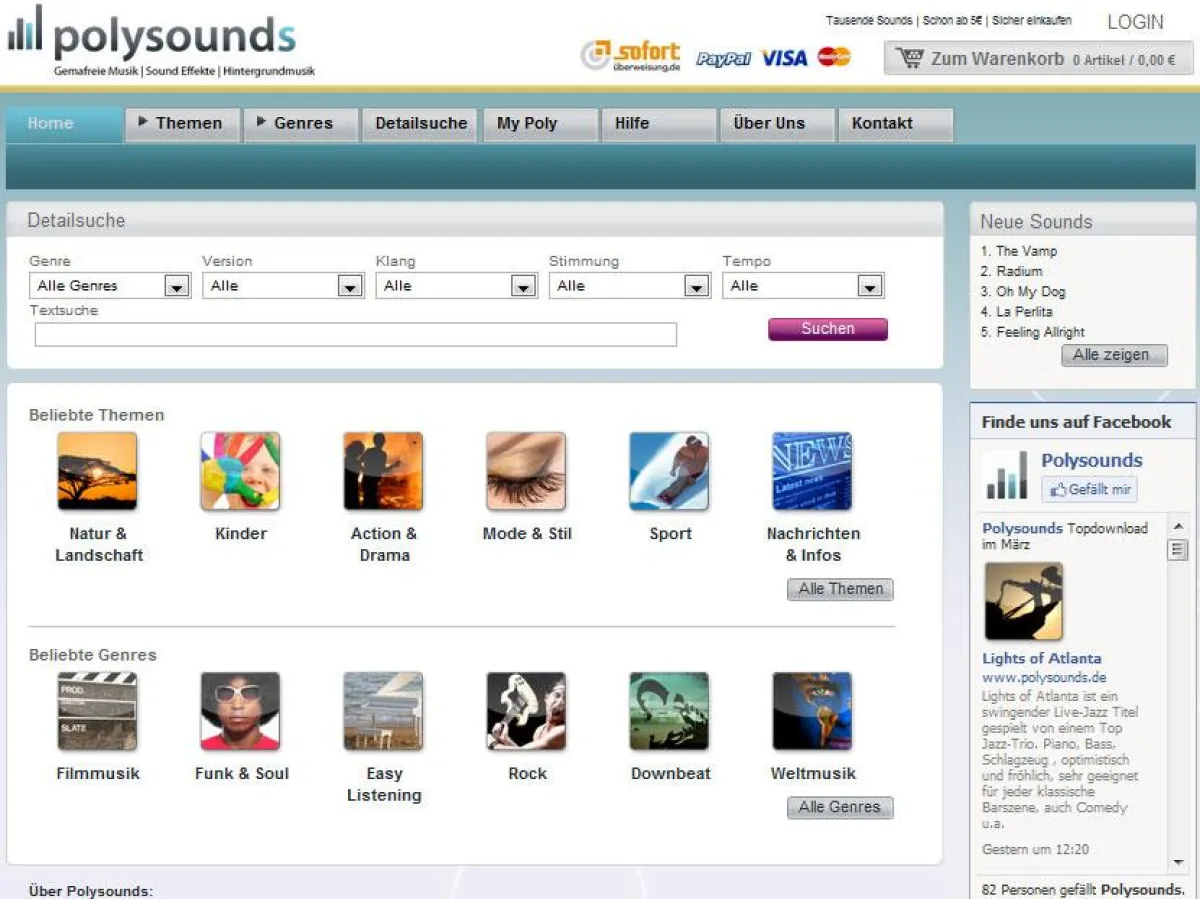Click the PayPal payment icon
This screenshot has height=899, width=1200.
click(722, 58)
